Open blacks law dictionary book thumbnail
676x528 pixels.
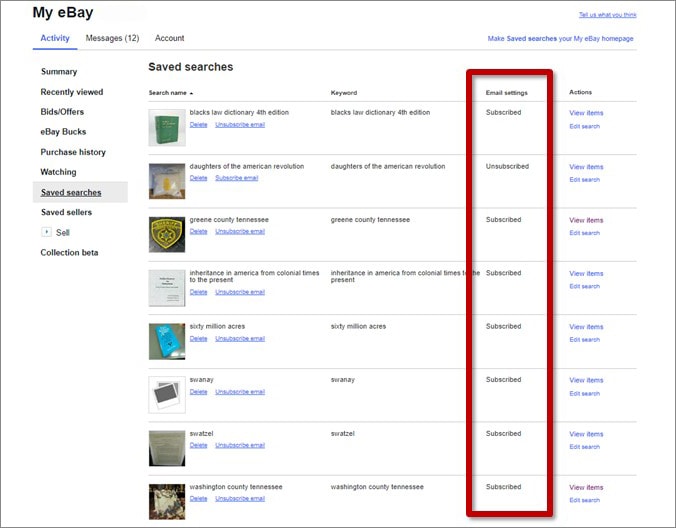click(167, 128)
